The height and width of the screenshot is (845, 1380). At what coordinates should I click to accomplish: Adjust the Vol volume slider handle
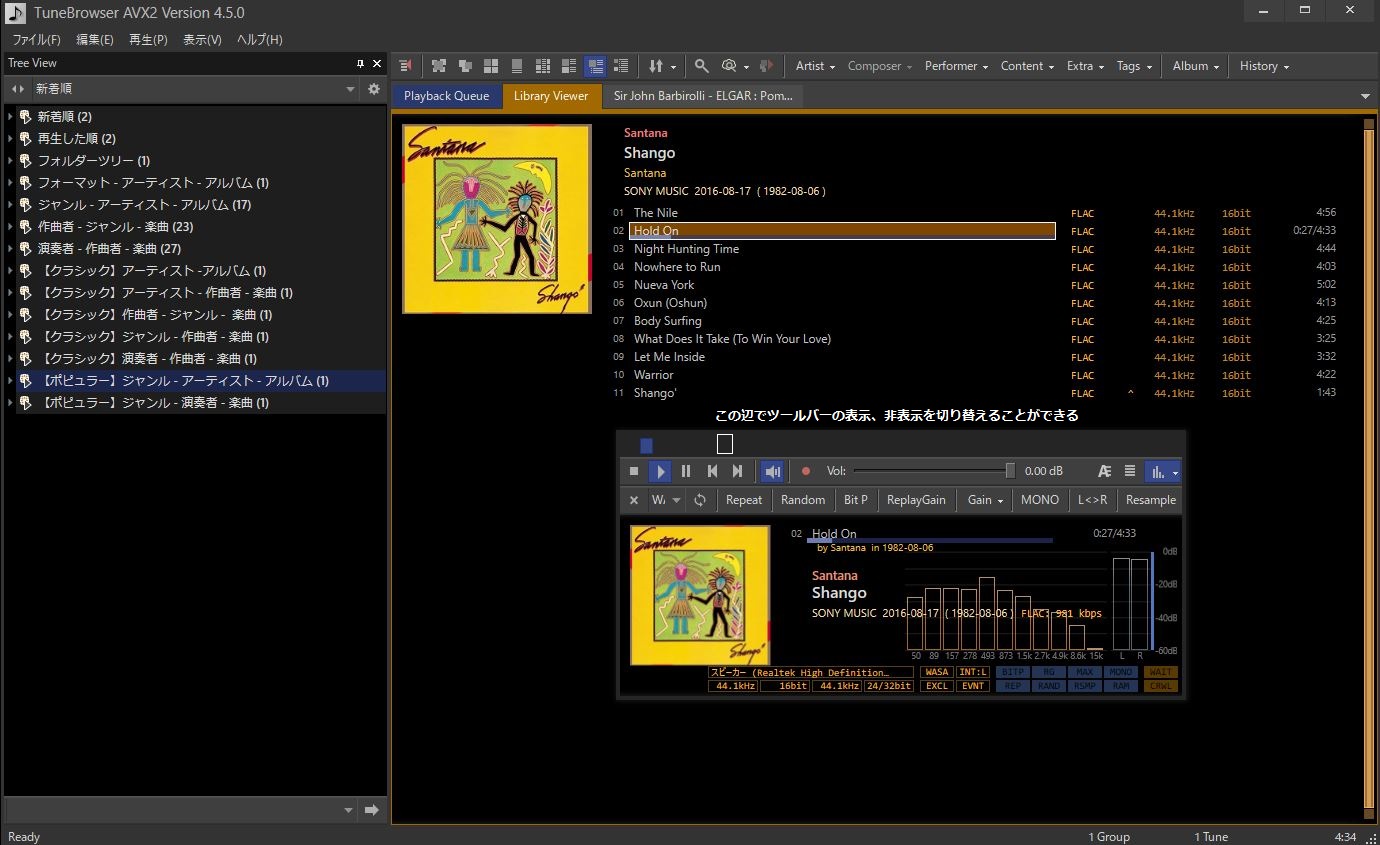[1010, 471]
